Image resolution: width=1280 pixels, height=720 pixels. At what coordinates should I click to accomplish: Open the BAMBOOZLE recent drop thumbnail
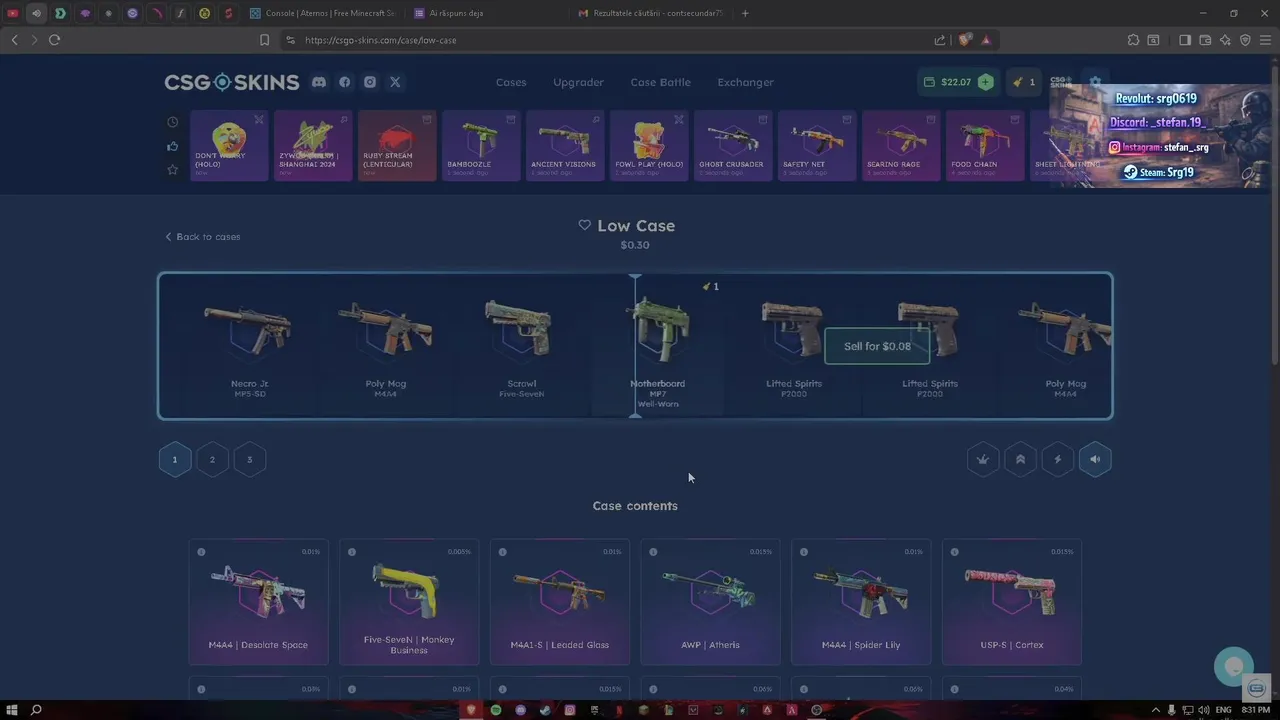pyautogui.click(x=481, y=146)
